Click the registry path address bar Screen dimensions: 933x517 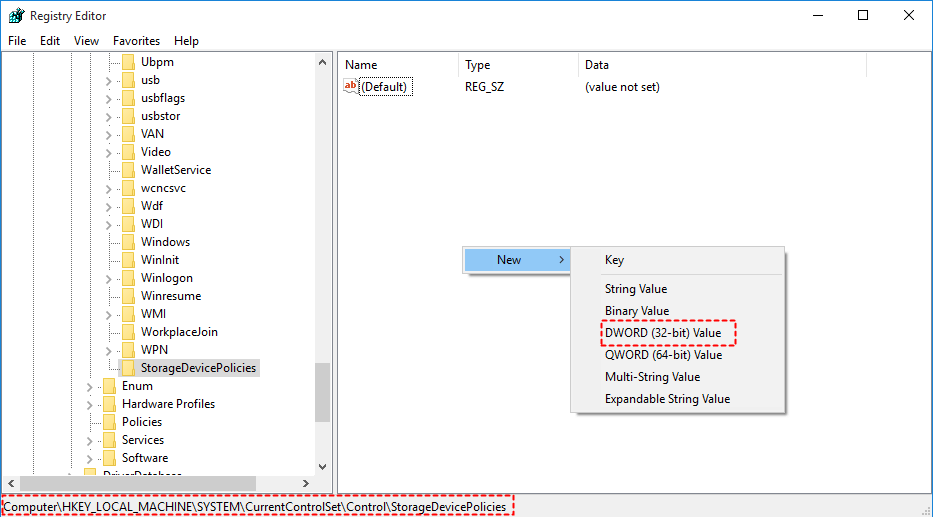[x=257, y=507]
